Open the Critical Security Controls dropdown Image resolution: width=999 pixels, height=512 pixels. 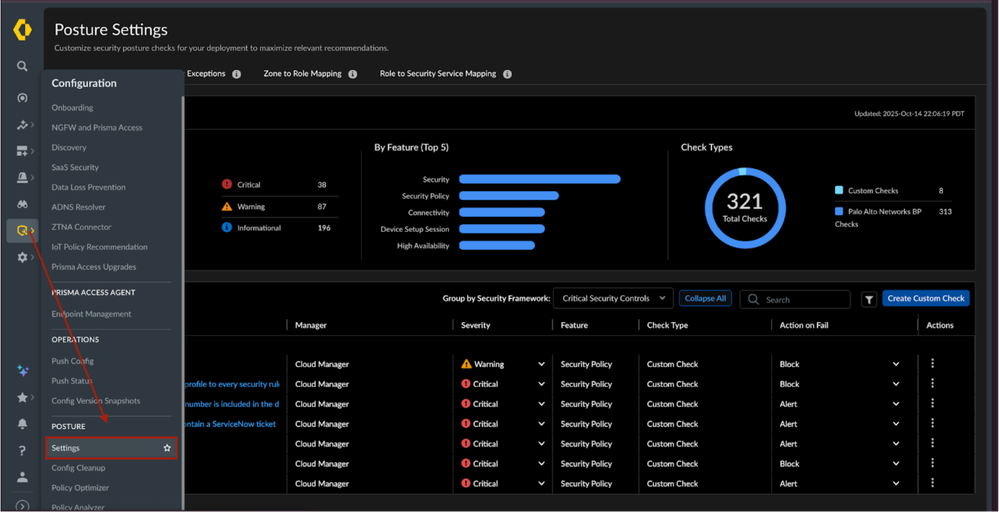[x=612, y=298]
